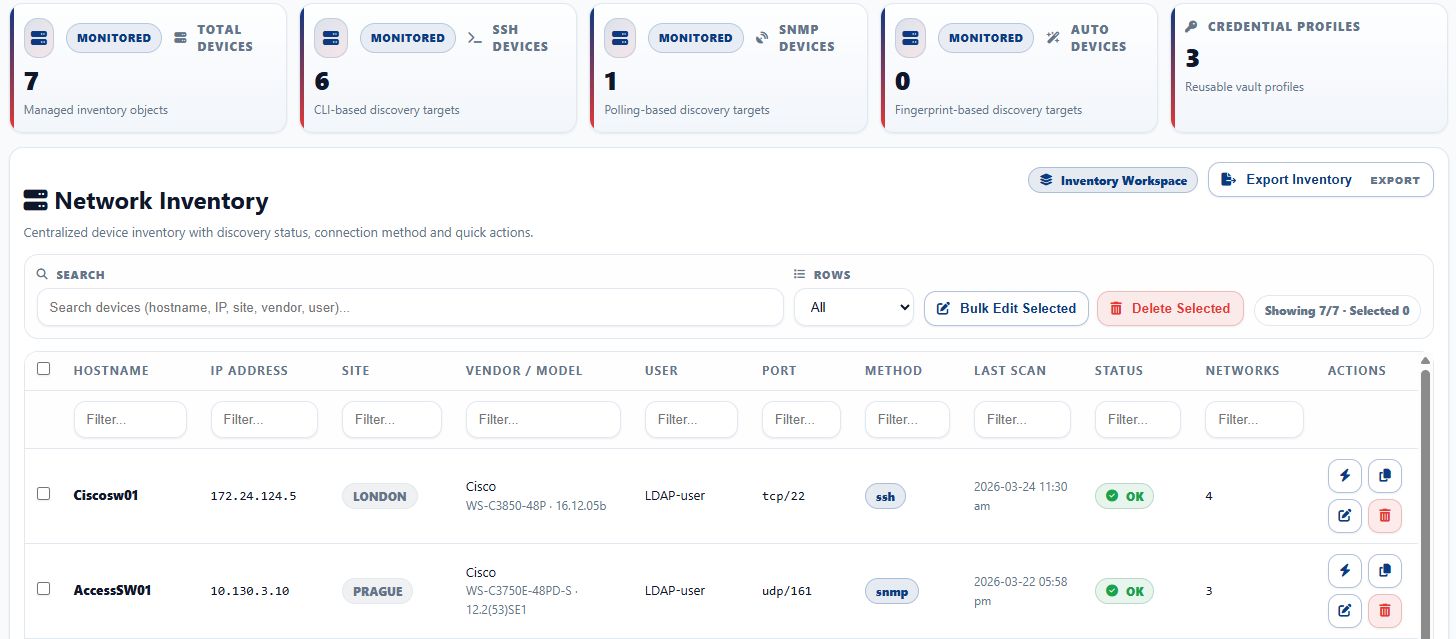This screenshot has width=1456, height=639.
Task: Click the LONDON site tag
Action: 380,496
